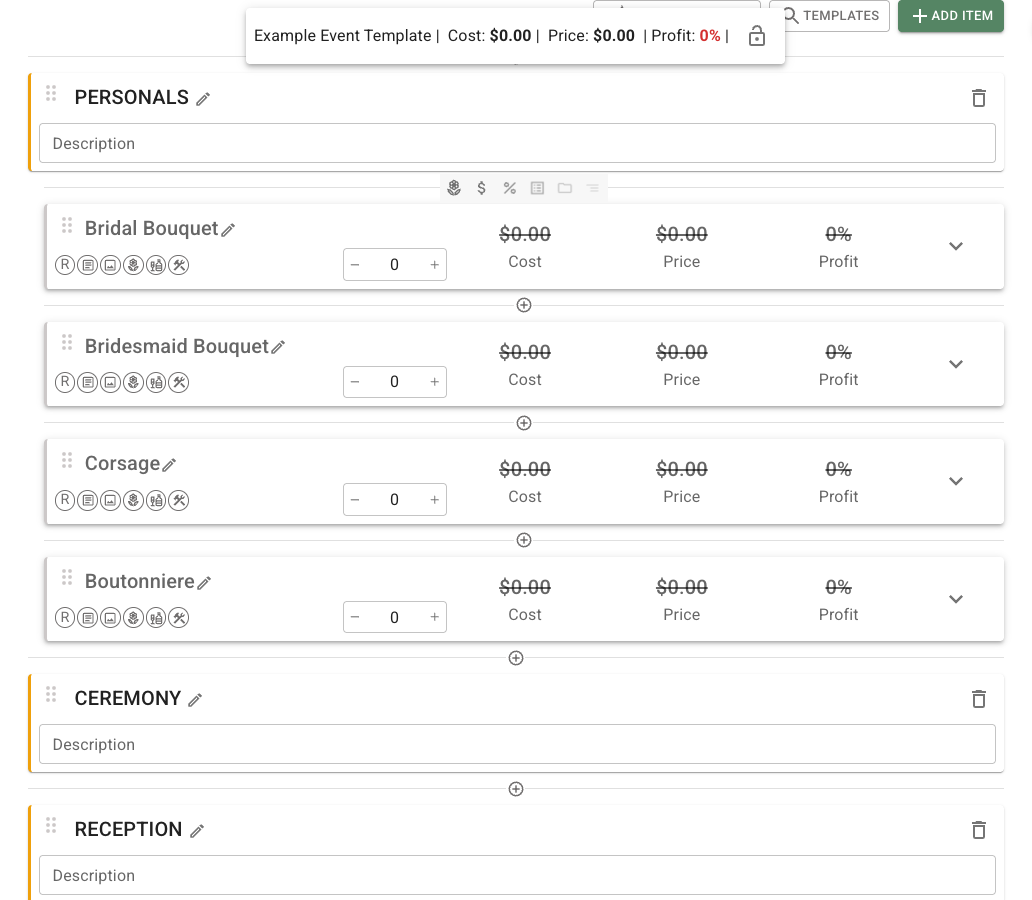This screenshot has height=900, width=1032.
Task: Open the TEMPLATES search button
Action: (x=829, y=16)
